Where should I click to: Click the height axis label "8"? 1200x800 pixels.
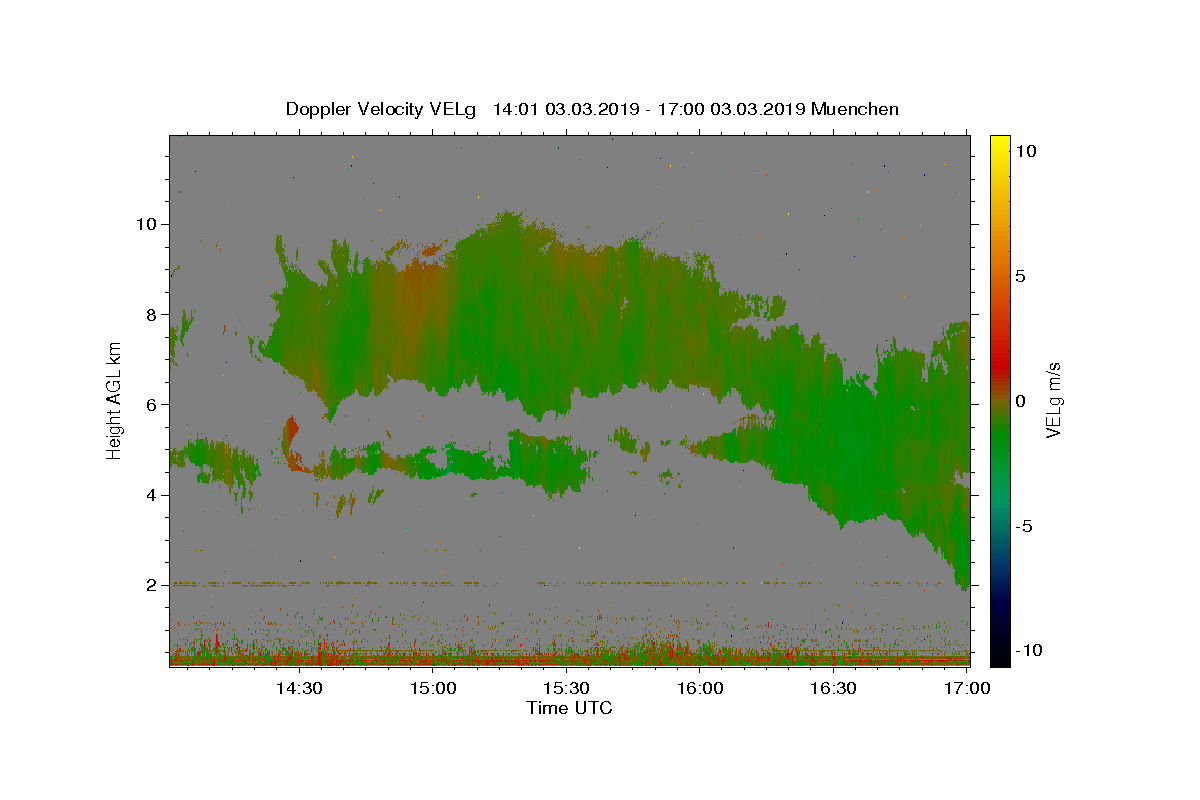(x=152, y=314)
